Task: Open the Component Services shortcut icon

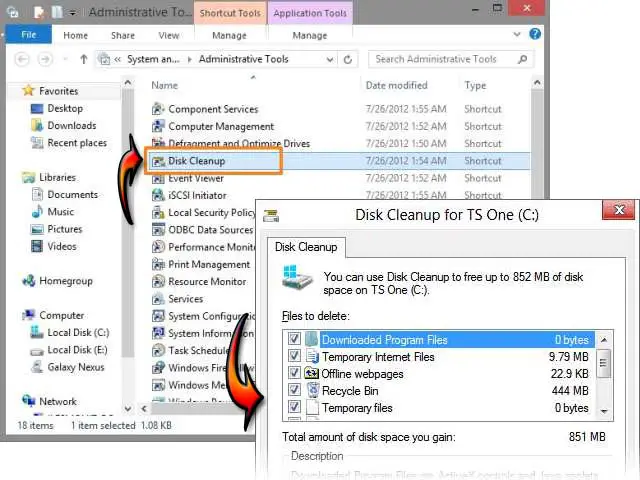Action: [x=158, y=109]
